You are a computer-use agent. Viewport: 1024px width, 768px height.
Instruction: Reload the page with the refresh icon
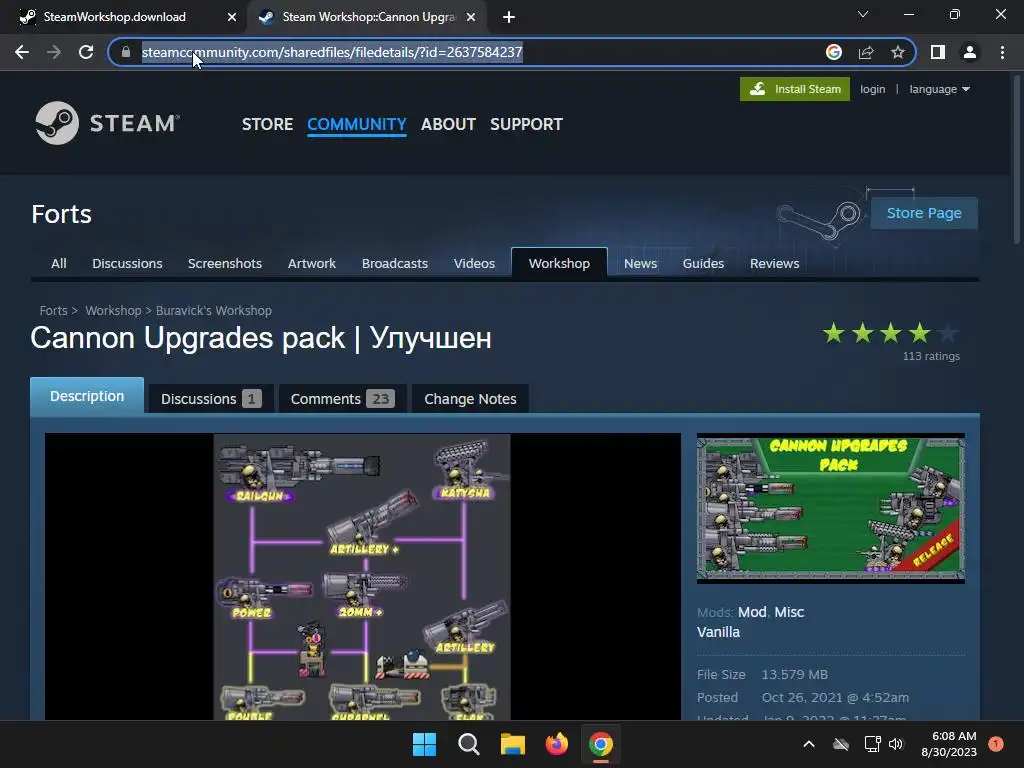[86, 52]
